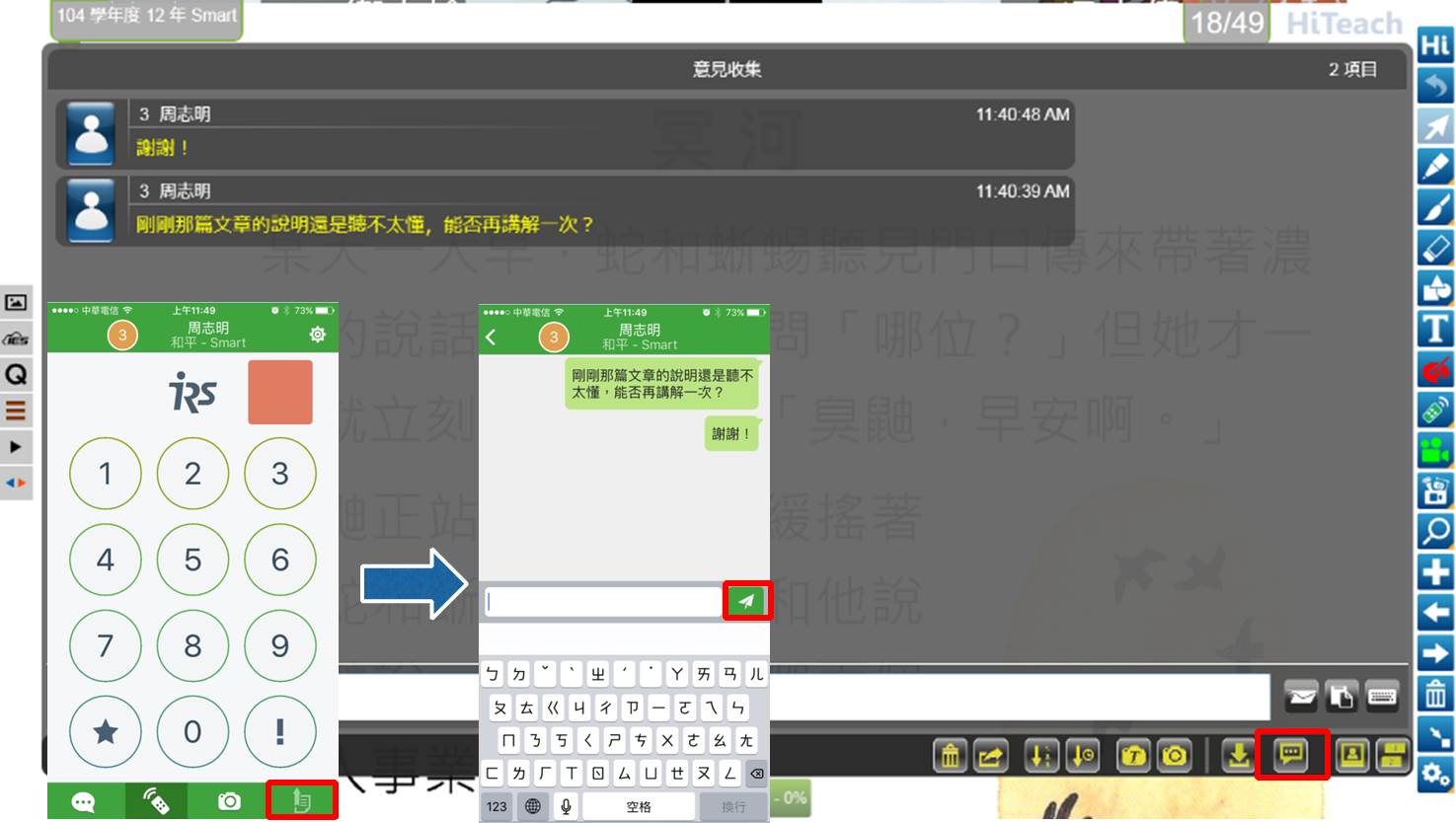Click the IES icon in left sidebar
1456x823 pixels.
[x=16, y=338]
